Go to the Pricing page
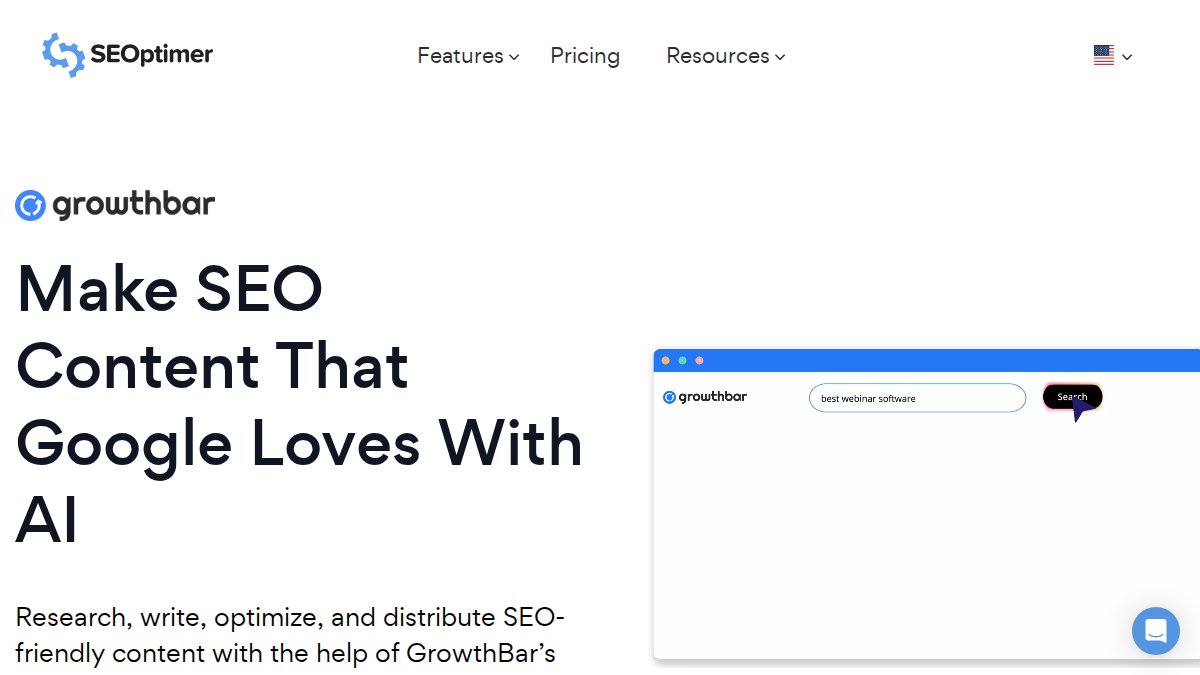 [585, 56]
